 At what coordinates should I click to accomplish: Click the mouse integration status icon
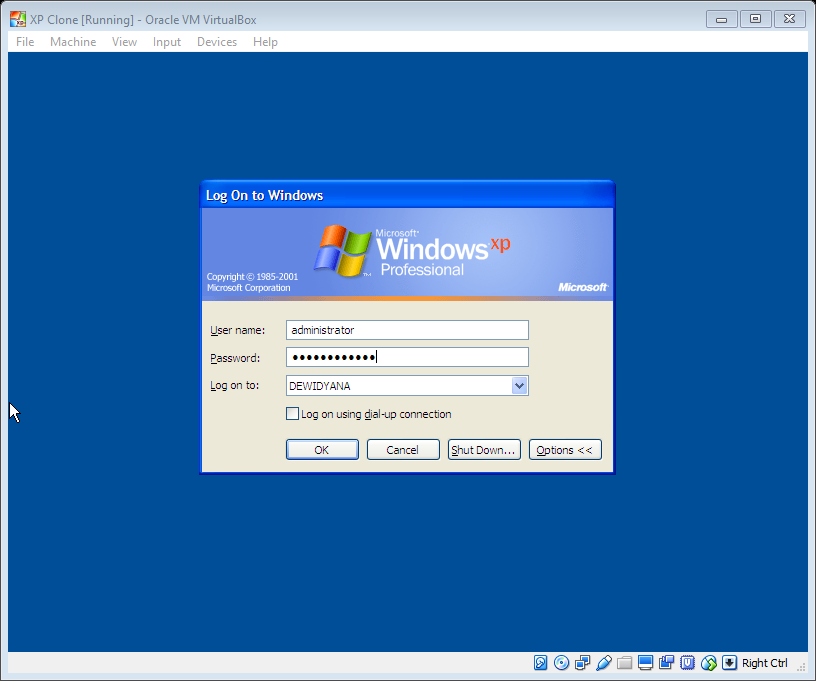pos(708,662)
